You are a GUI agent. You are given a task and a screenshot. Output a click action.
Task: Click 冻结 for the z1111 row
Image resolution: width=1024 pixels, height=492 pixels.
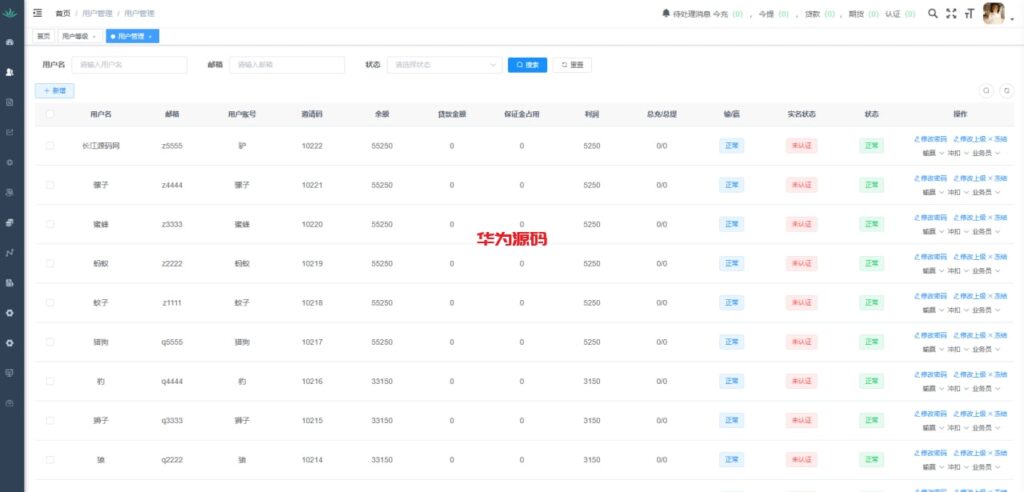click(998, 295)
